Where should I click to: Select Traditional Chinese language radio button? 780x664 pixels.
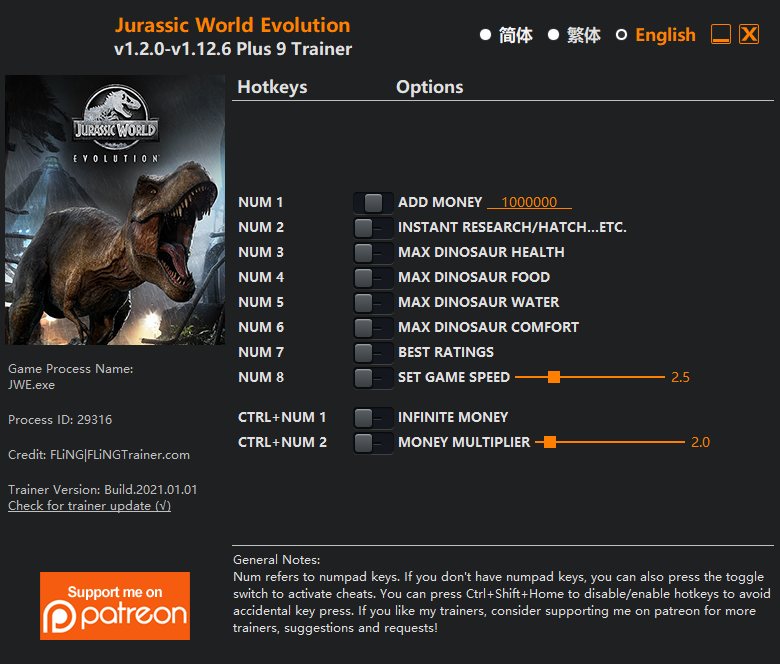(553, 35)
